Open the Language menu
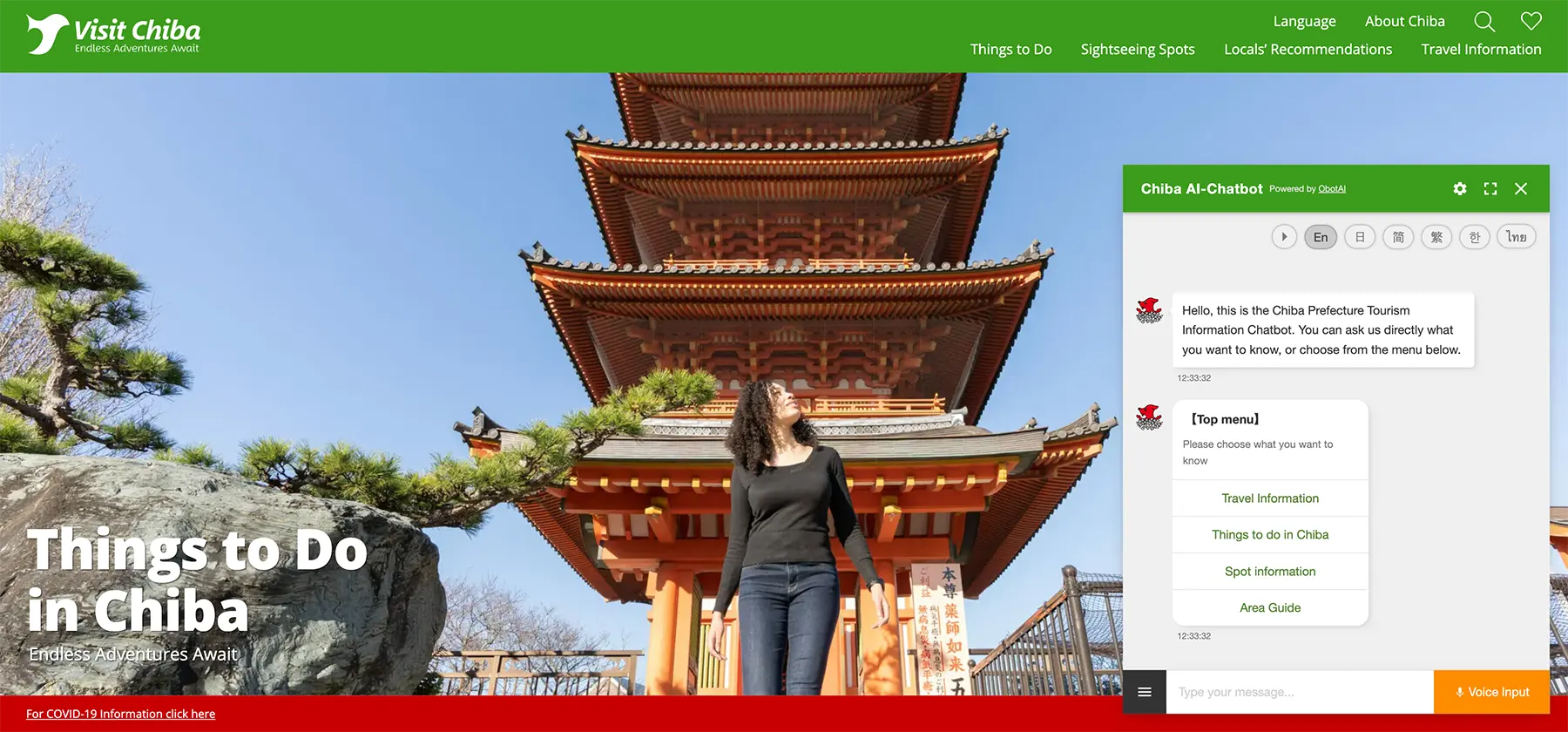This screenshot has height=732, width=1568. pyautogui.click(x=1304, y=21)
